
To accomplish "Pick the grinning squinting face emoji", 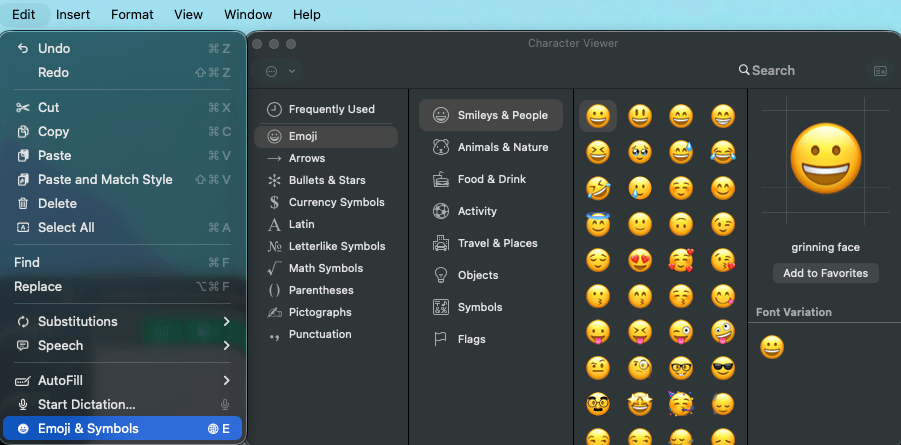I will 598,152.
